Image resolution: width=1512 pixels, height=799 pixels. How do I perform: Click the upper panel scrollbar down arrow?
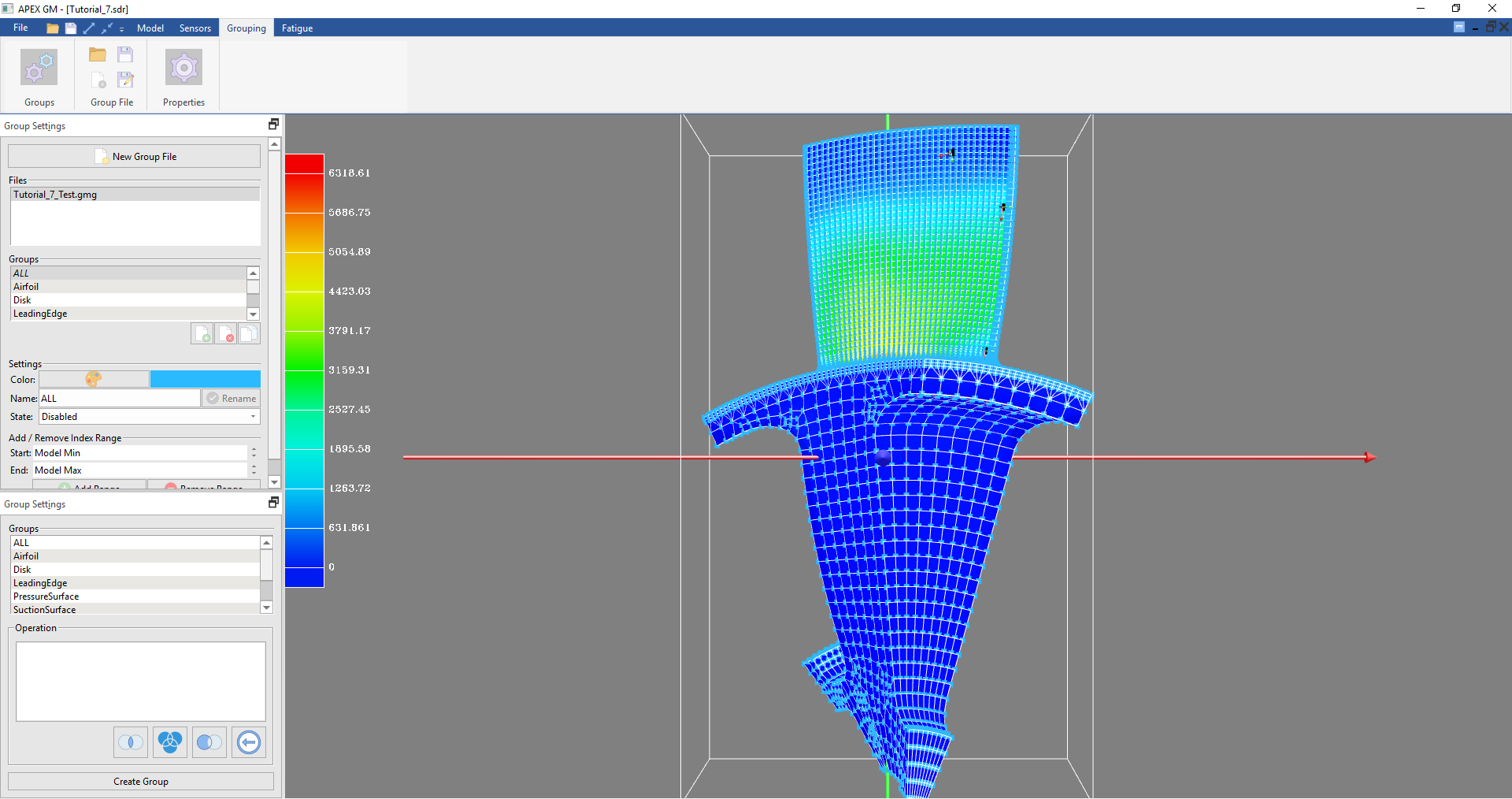275,482
